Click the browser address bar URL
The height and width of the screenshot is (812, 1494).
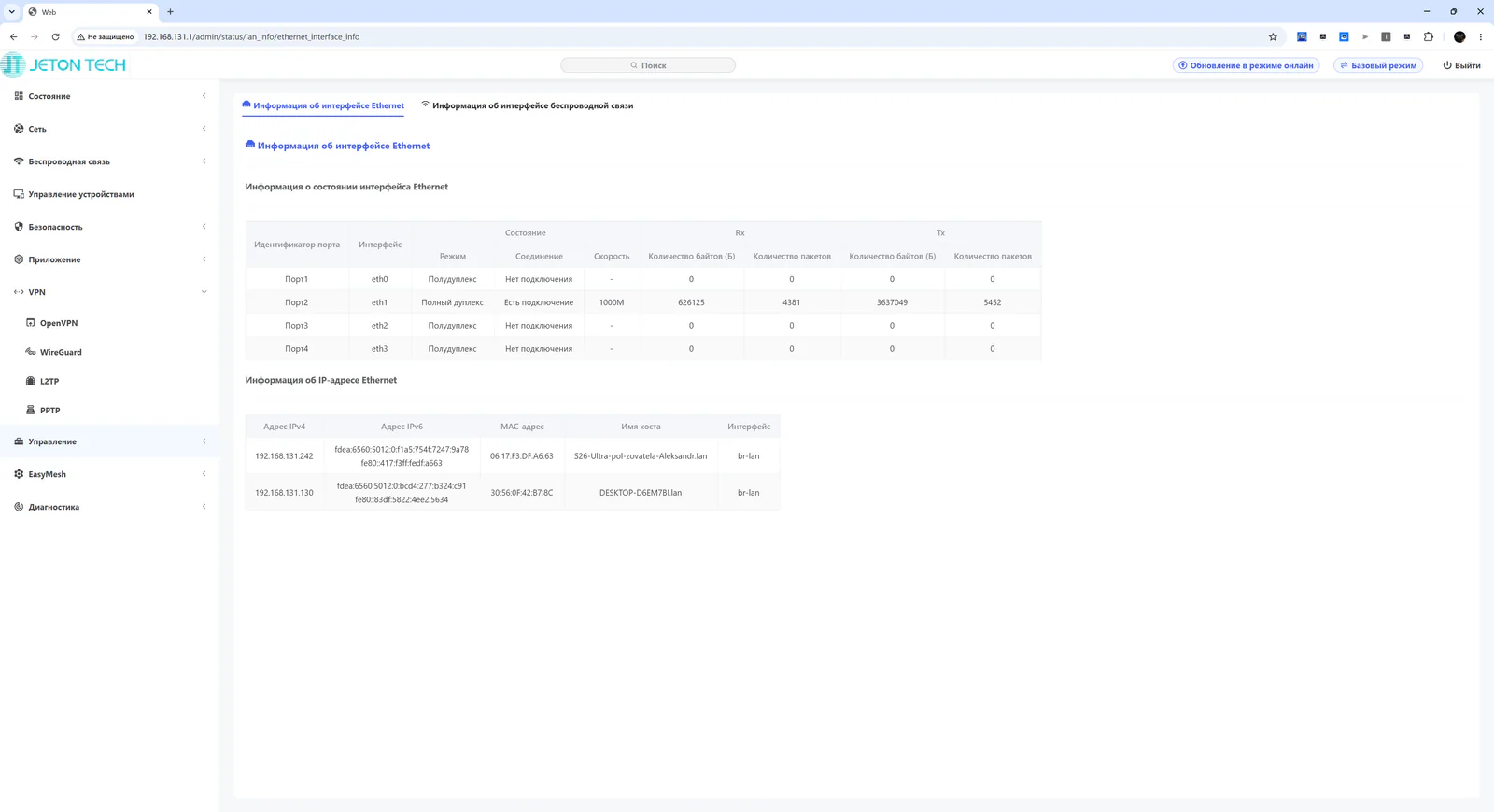coord(251,37)
